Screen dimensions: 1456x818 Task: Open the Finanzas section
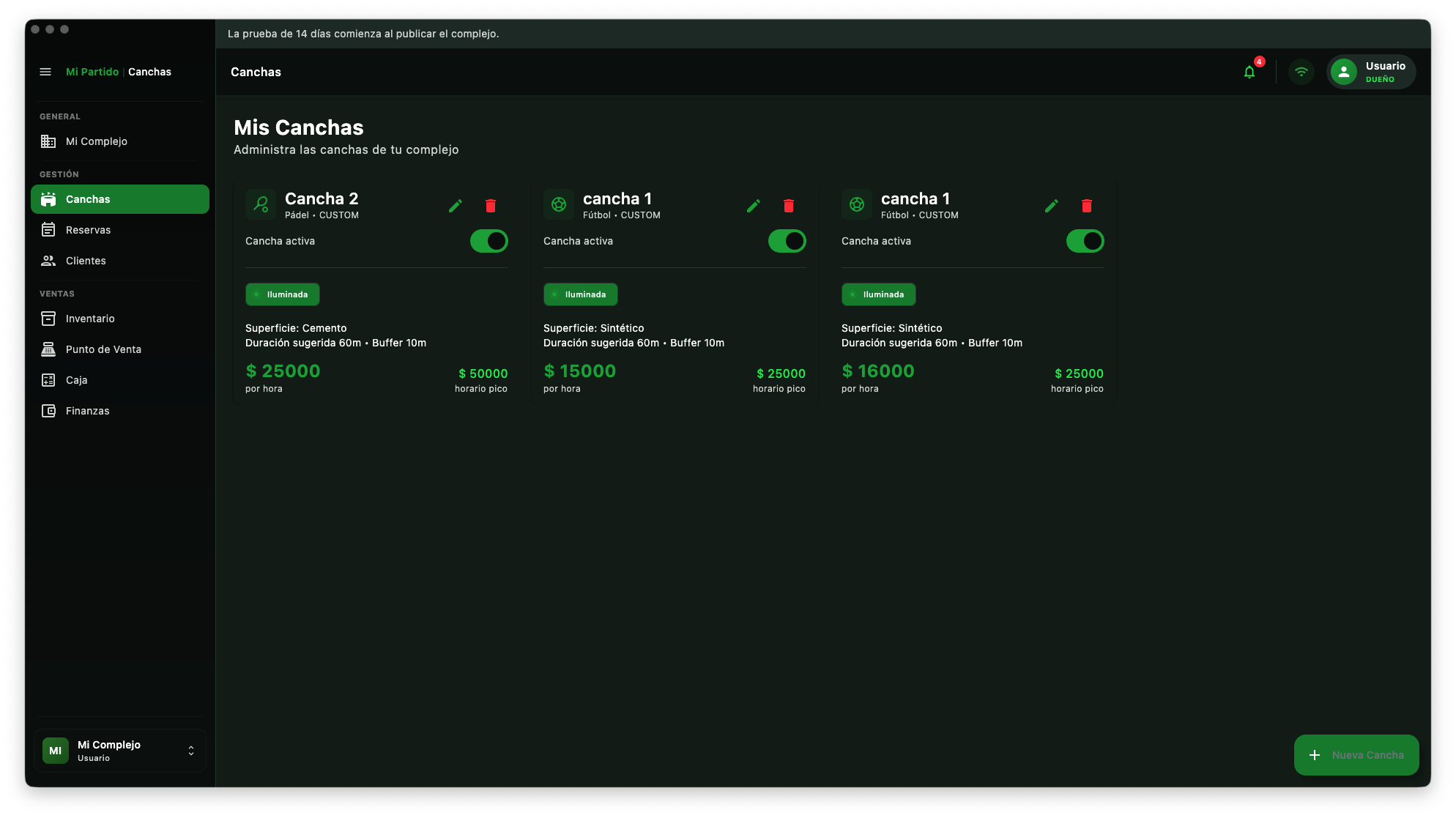[x=87, y=411]
